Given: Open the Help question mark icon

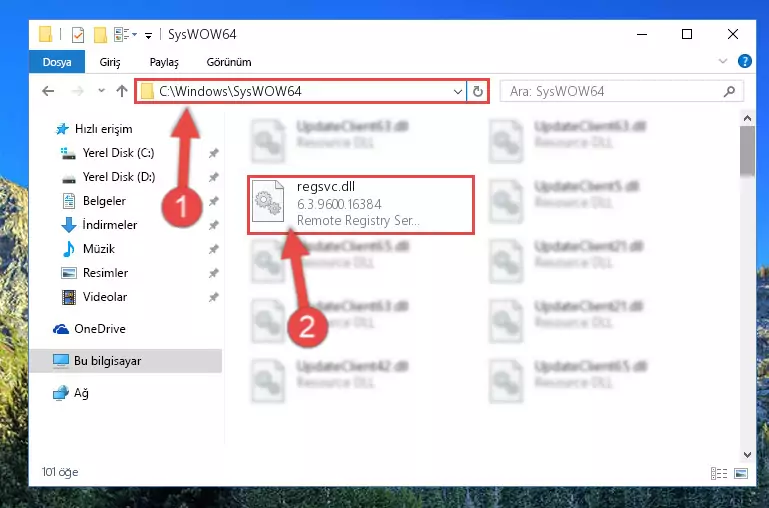Looking at the screenshot, I should coord(744,61).
